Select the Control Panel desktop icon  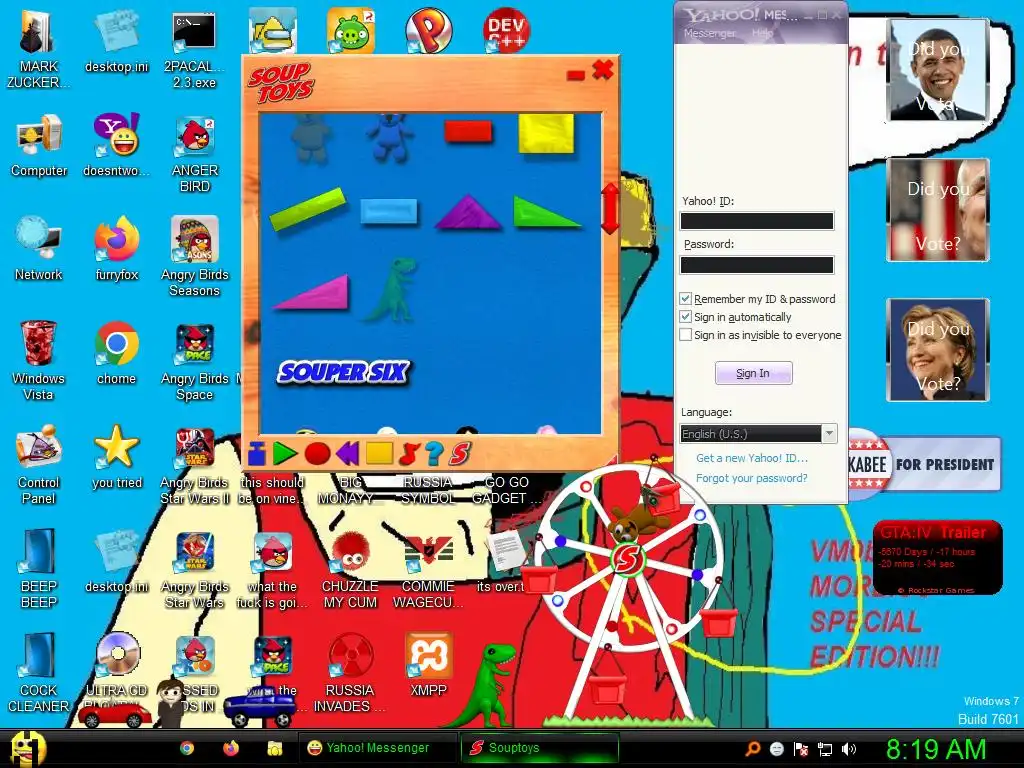(39, 465)
